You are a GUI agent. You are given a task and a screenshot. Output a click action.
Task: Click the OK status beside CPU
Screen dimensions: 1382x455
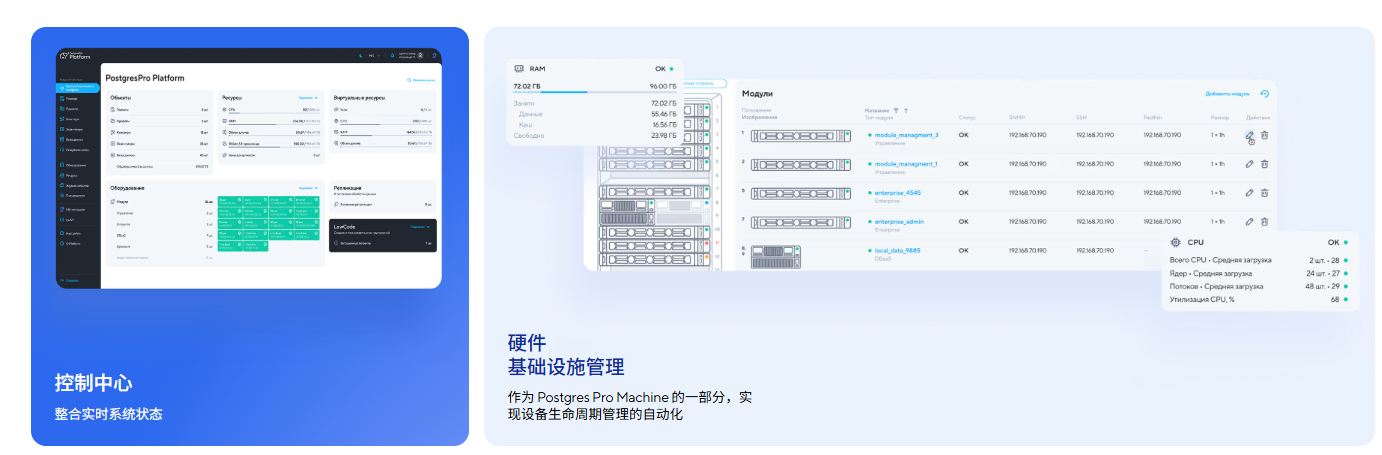[x=1333, y=242]
